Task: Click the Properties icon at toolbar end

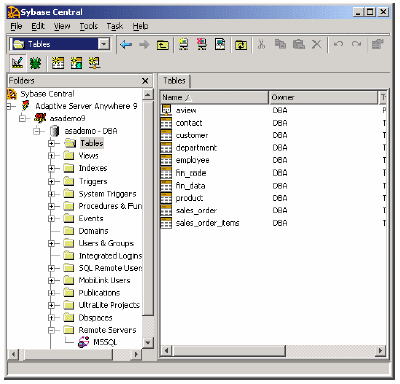Action: [378, 44]
